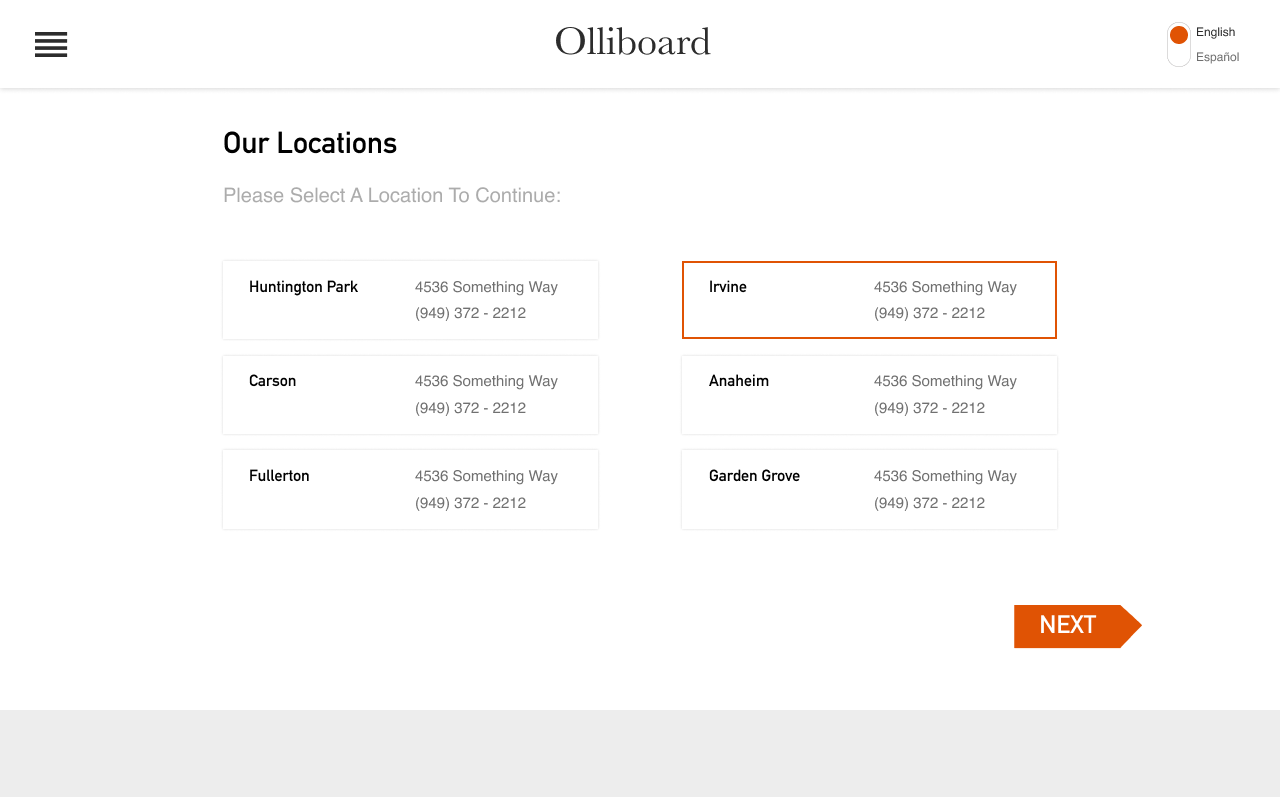Click the Olliboard logo
Image resolution: width=1280 pixels, height=797 pixels.
pyautogui.click(x=632, y=42)
